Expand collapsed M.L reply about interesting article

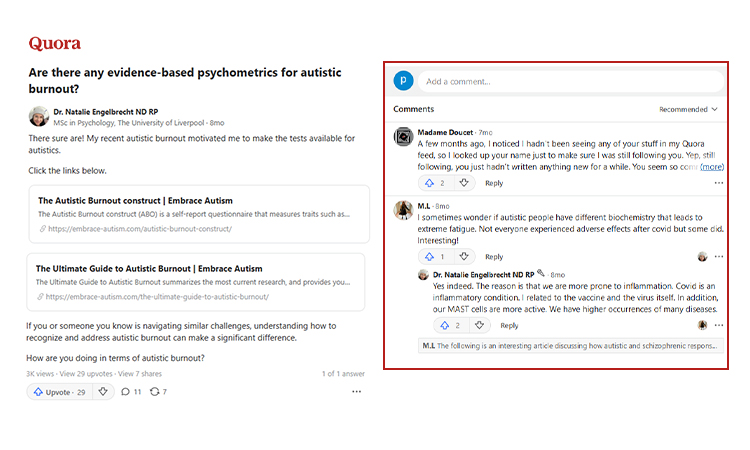571,346
